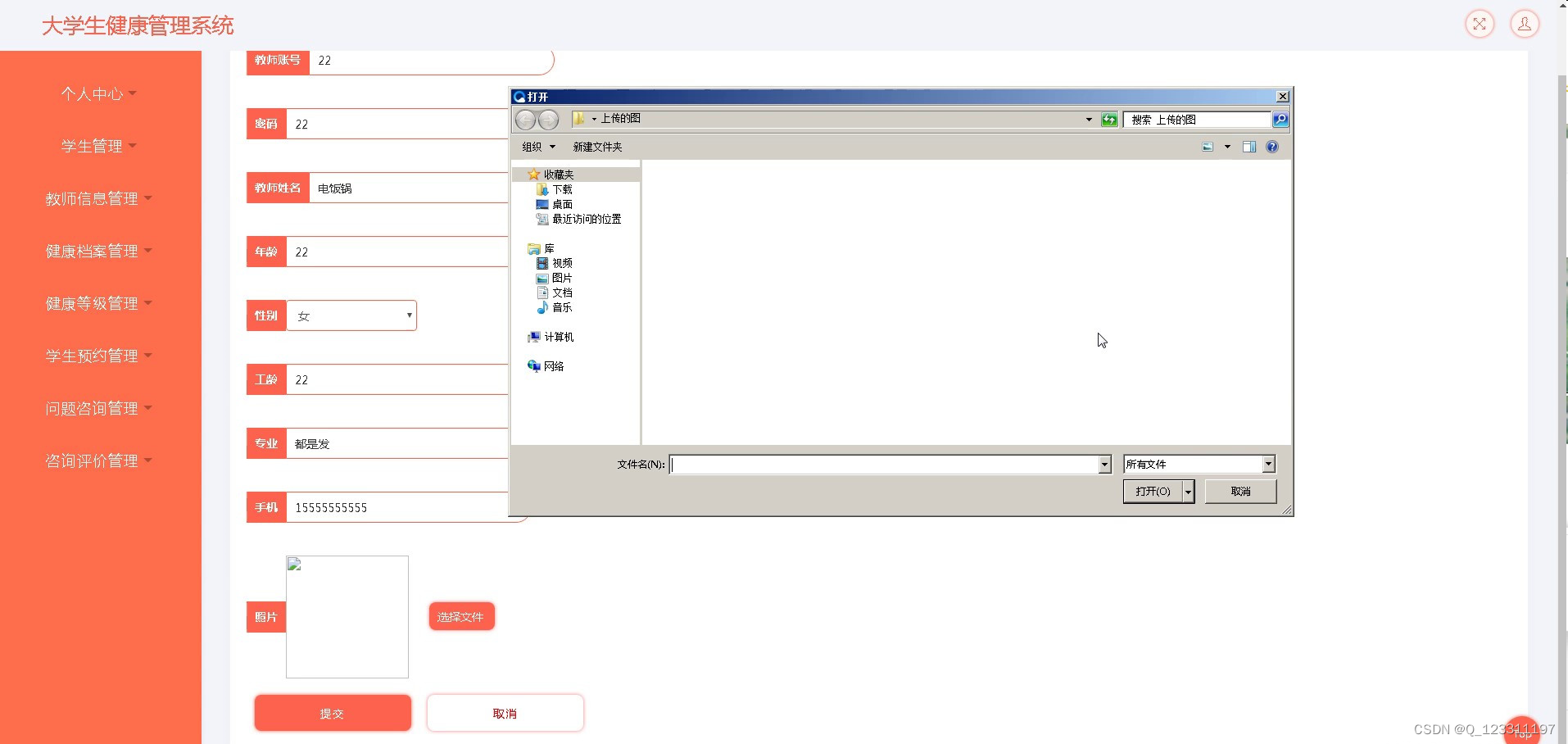Open the 性别 gender dropdown
The width and height of the screenshot is (1568, 744).
tap(351, 315)
